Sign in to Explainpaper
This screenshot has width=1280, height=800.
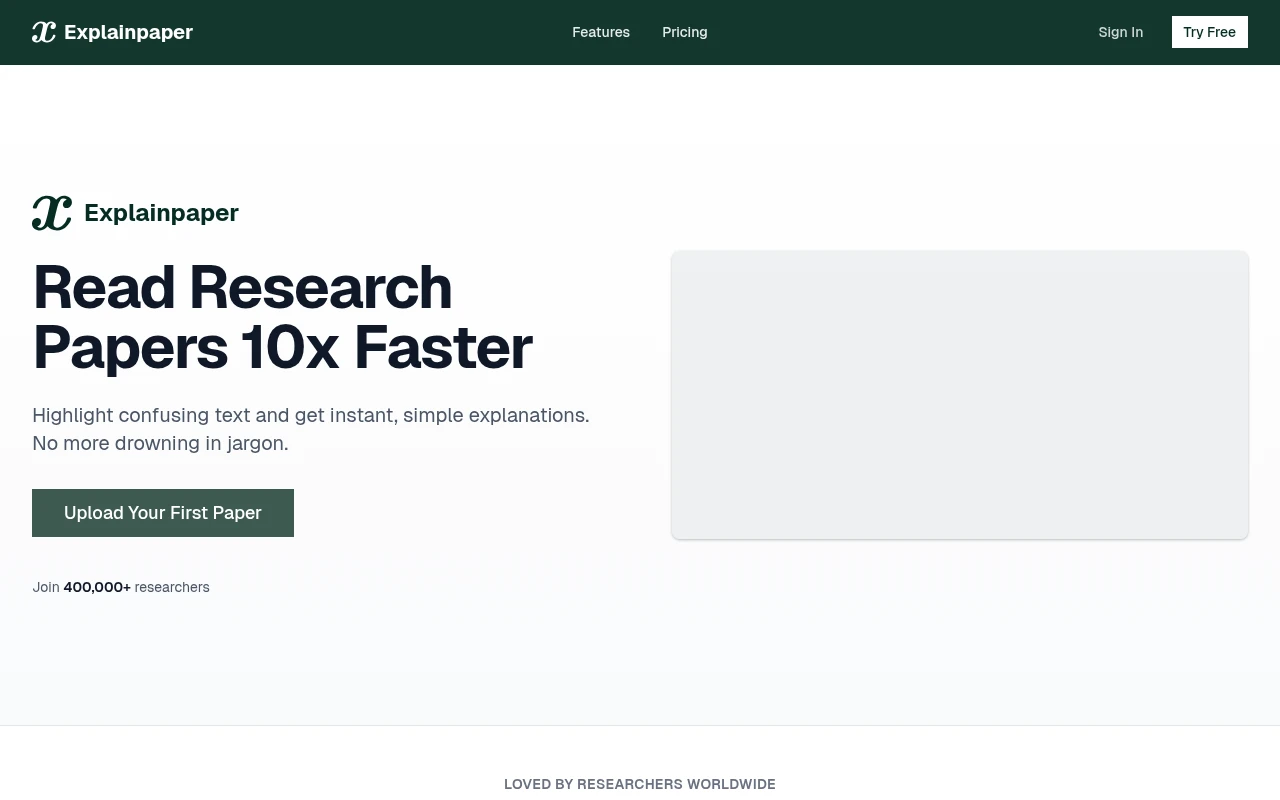[1120, 32]
